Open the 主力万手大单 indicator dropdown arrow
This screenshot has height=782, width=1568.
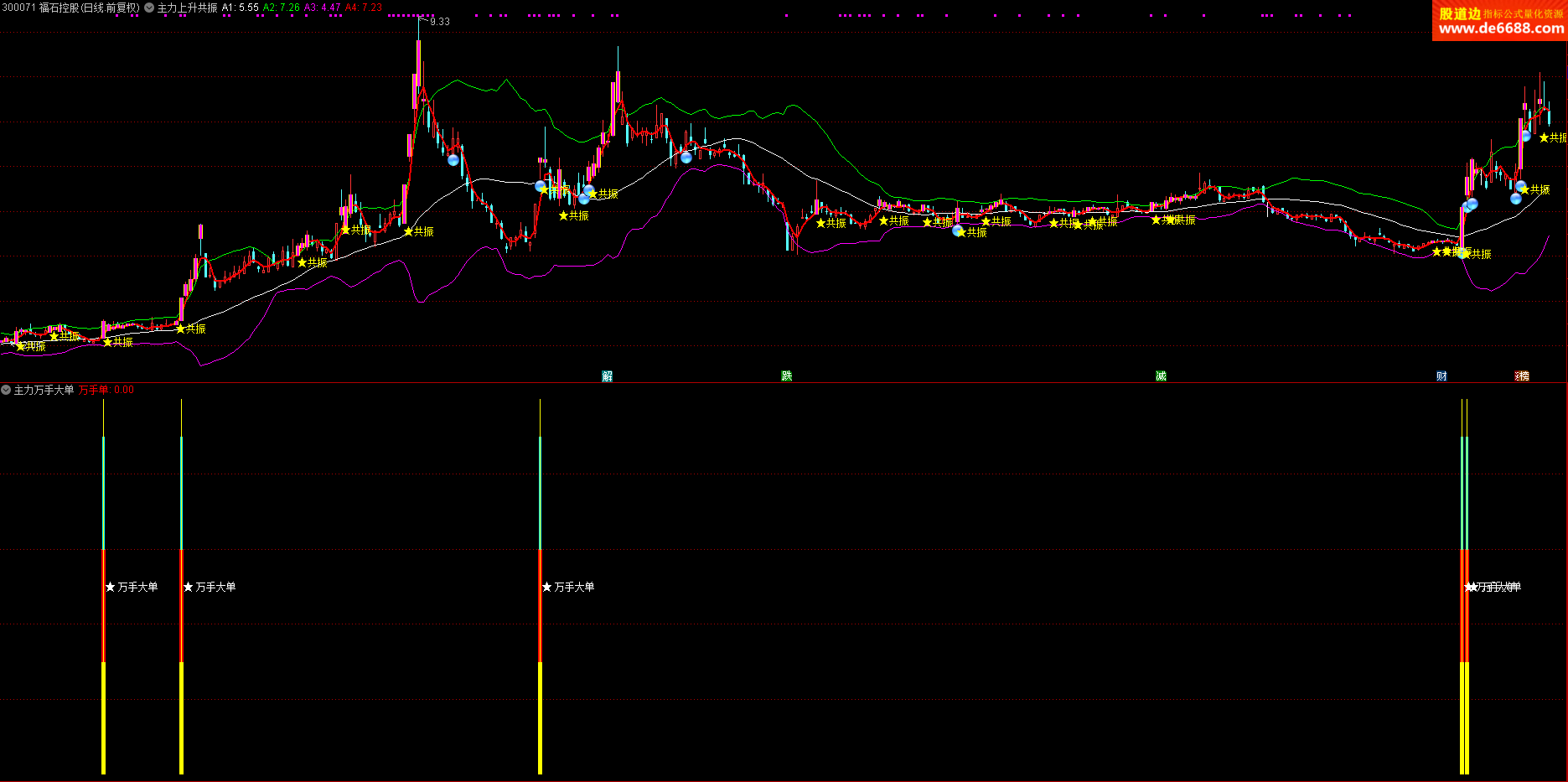pyautogui.click(x=6, y=390)
